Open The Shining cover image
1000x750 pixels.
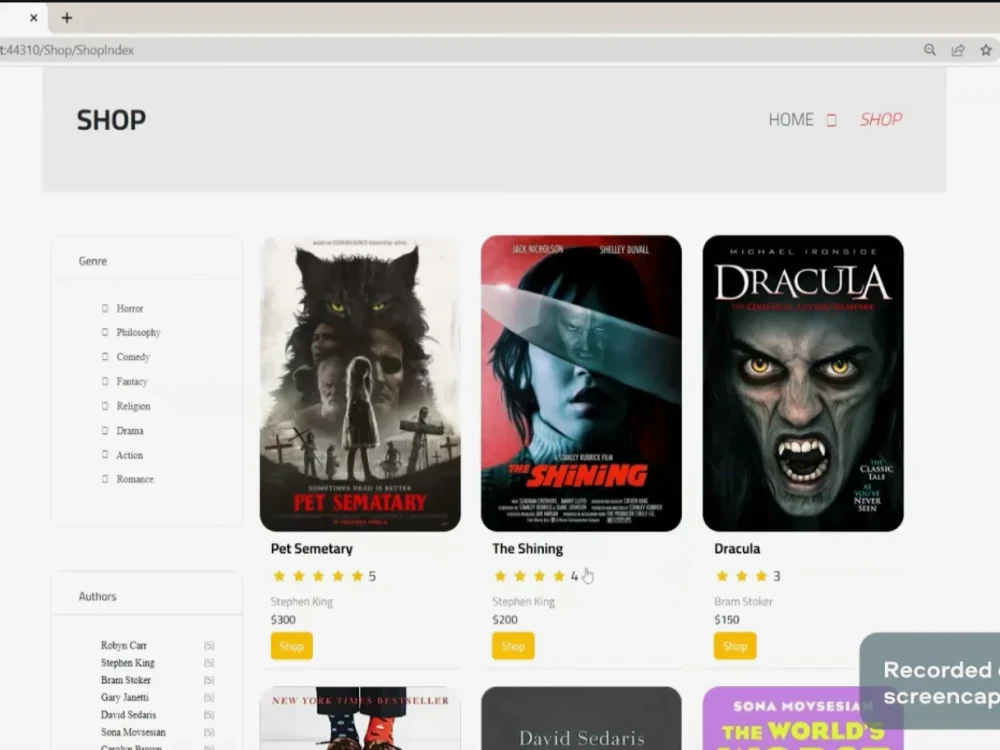pyautogui.click(x=581, y=383)
